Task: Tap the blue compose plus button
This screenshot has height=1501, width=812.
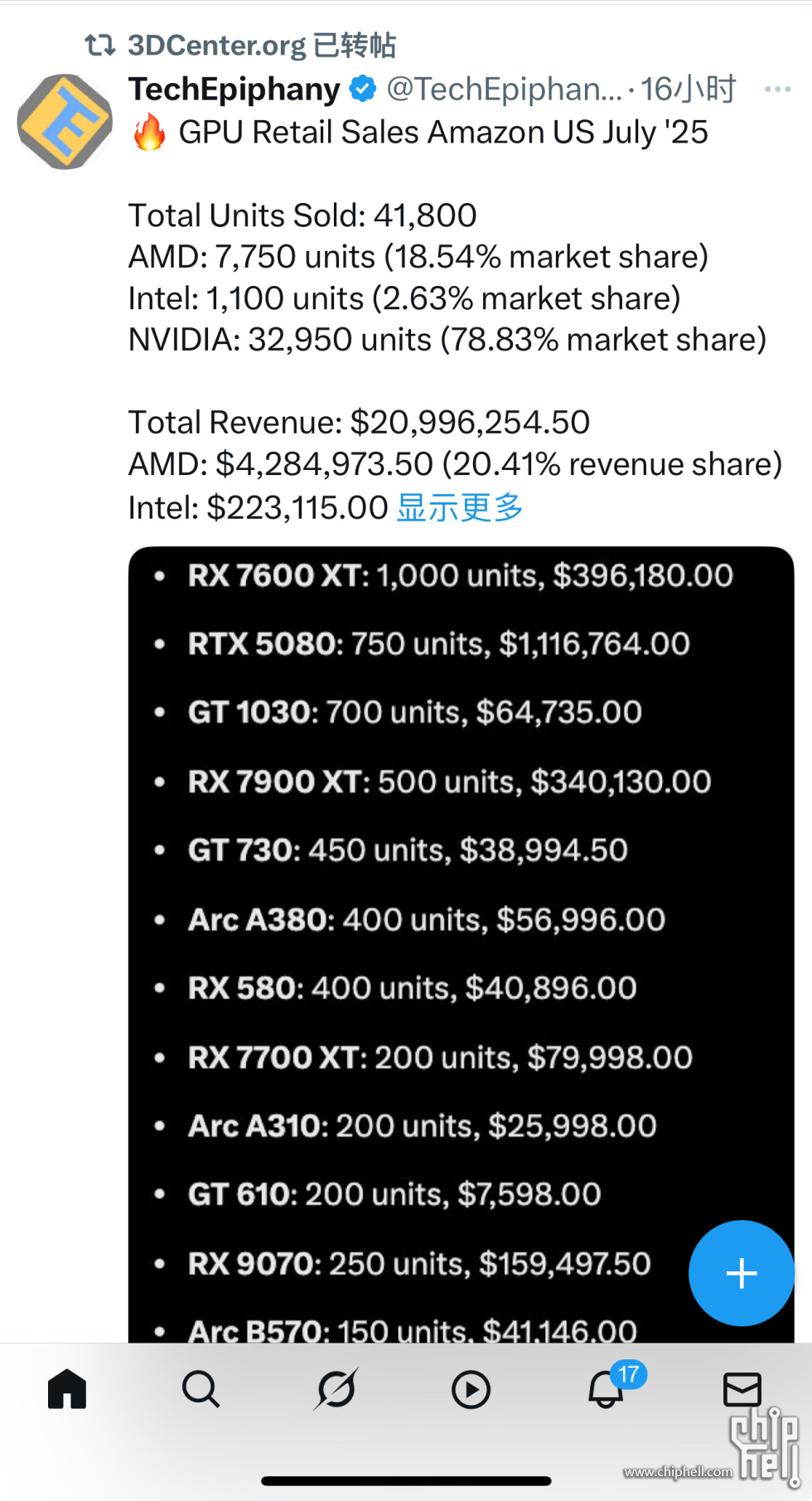Action: pyautogui.click(x=742, y=1273)
